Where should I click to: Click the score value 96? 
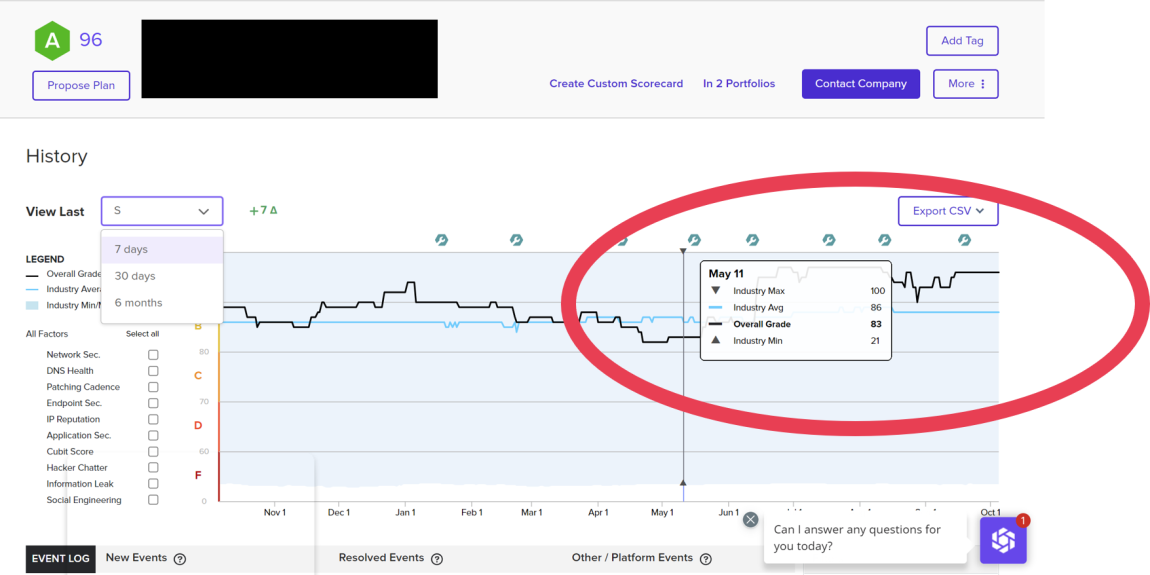[91, 40]
